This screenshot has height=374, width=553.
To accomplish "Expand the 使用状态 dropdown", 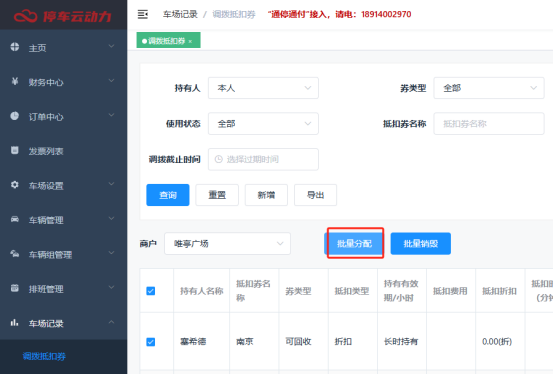I will coord(263,123).
